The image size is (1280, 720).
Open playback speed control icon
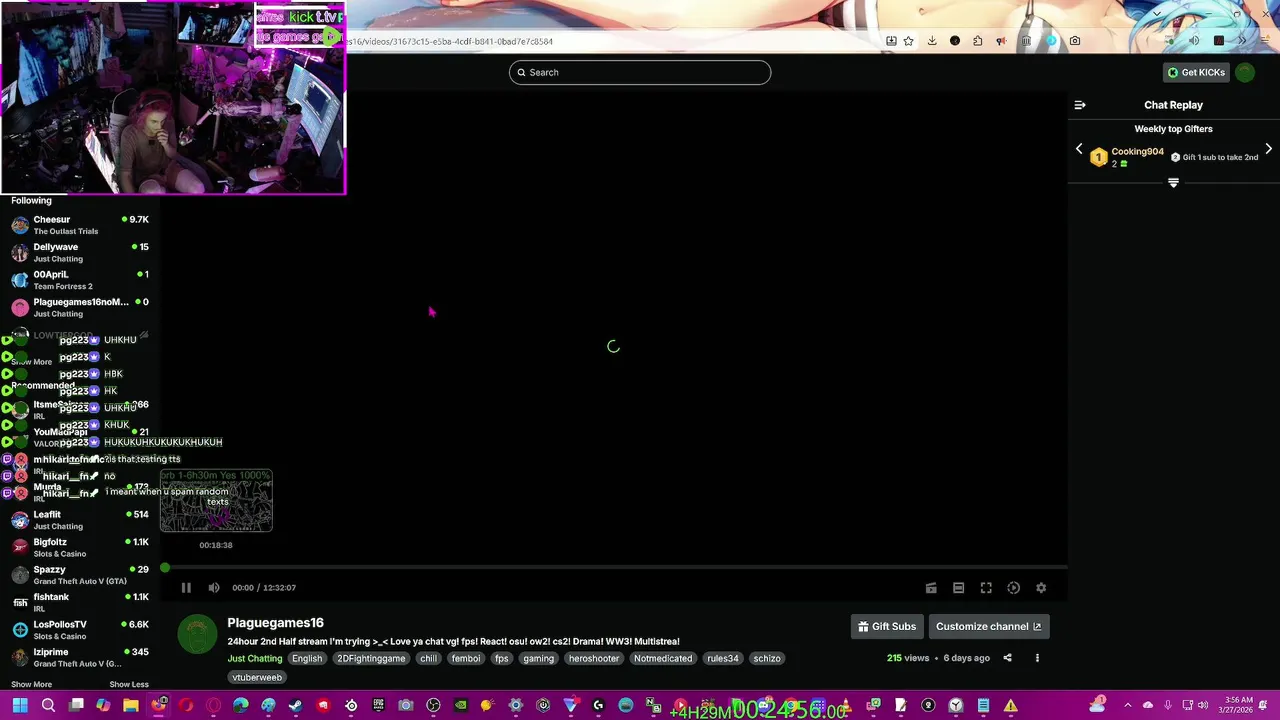[1013, 588]
